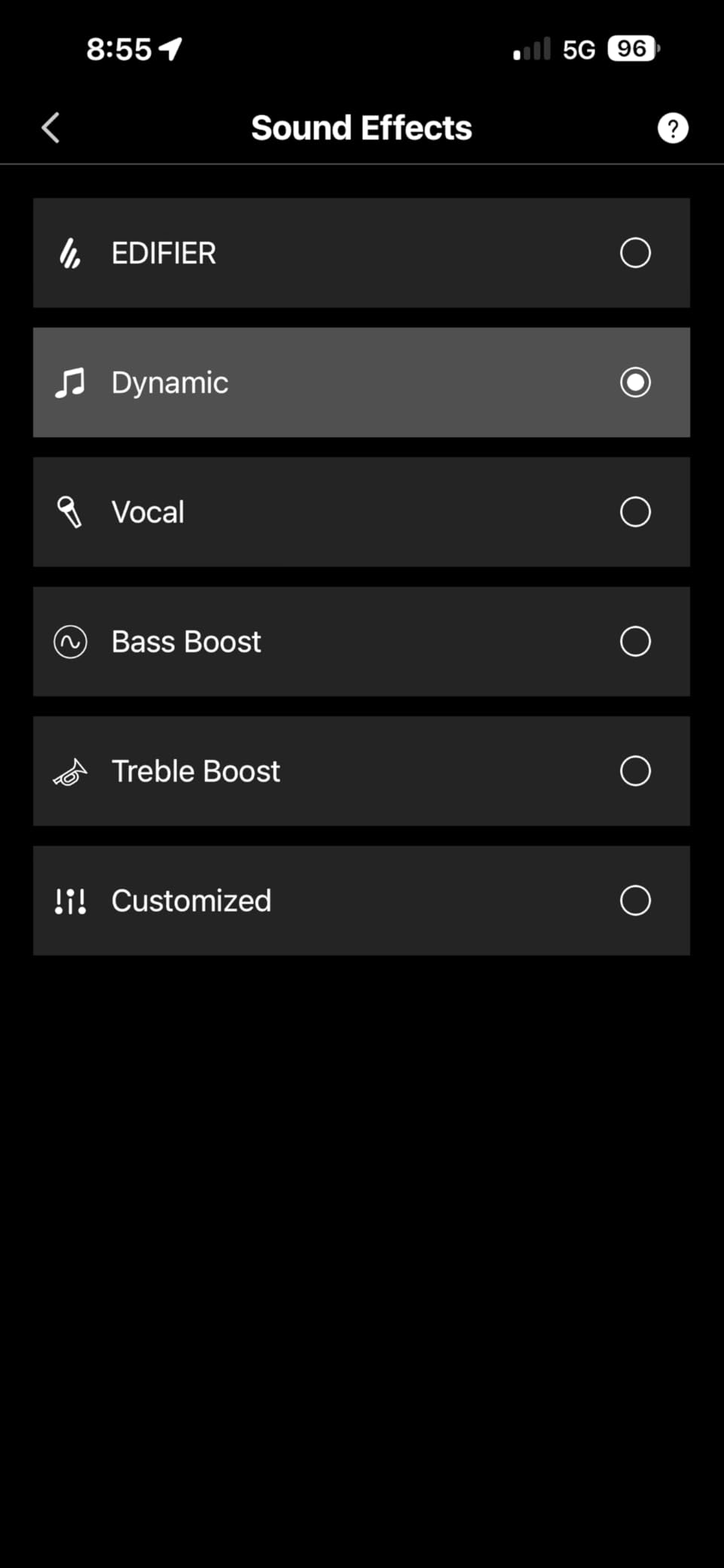Tap the EDIFIER logo icon

point(70,253)
